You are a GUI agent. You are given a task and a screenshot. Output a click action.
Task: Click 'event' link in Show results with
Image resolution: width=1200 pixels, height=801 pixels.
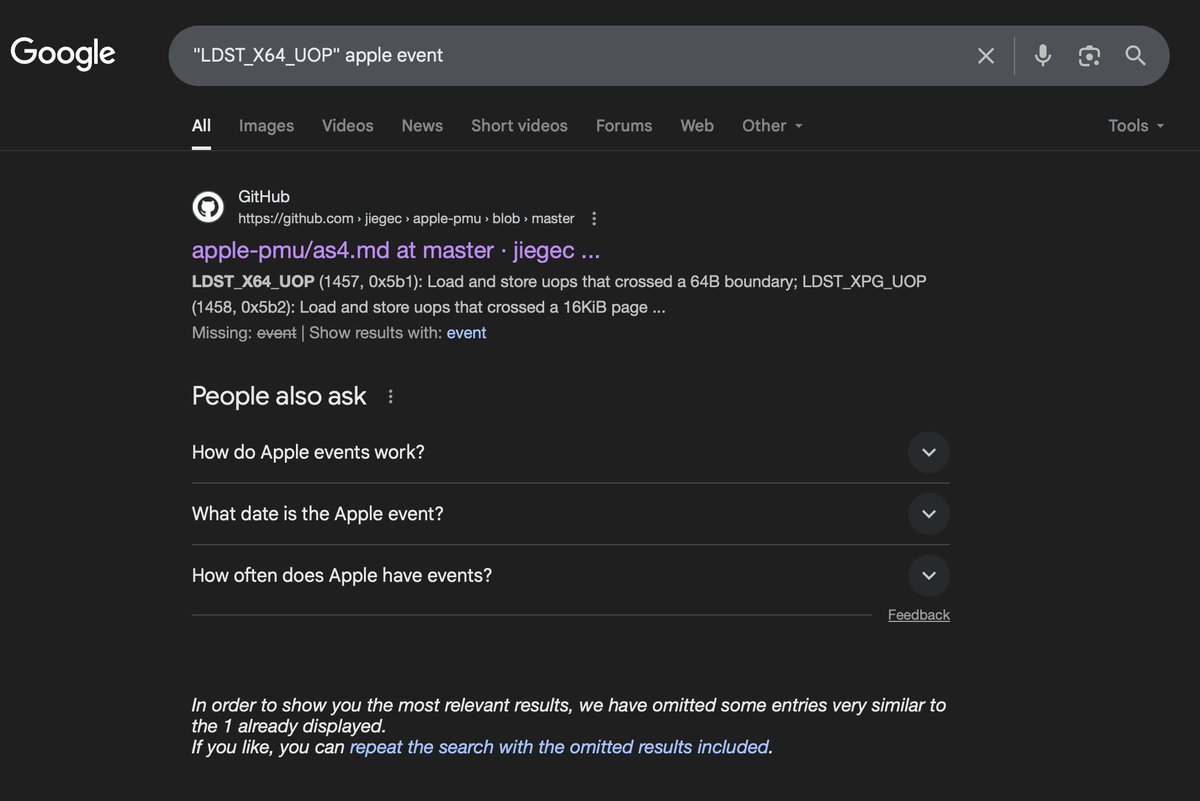coord(466,333)
